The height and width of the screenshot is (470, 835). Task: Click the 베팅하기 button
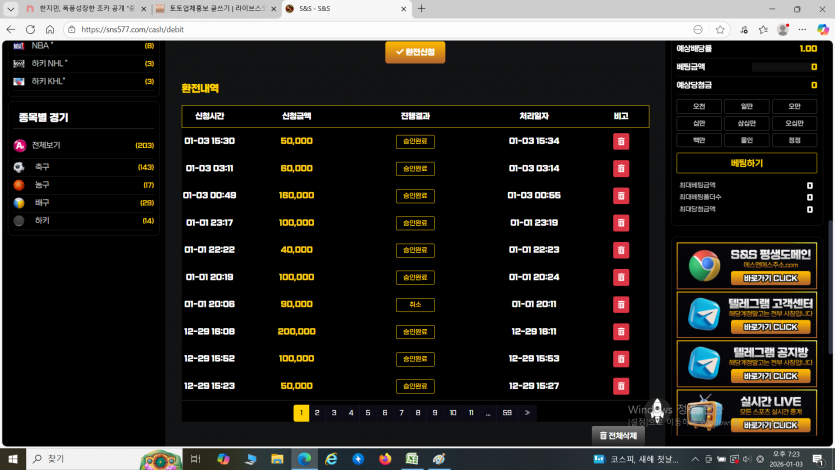pos(746,163)
